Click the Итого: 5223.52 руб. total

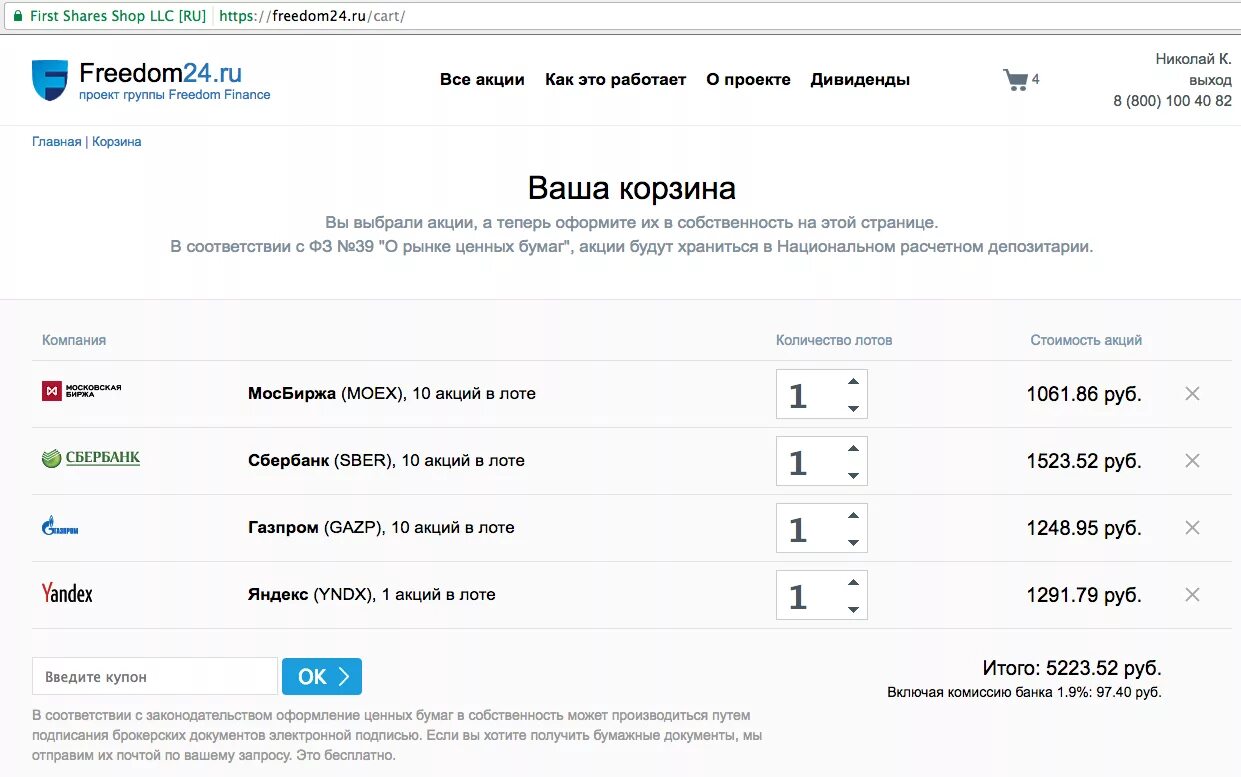click(x=1072, y=668)
